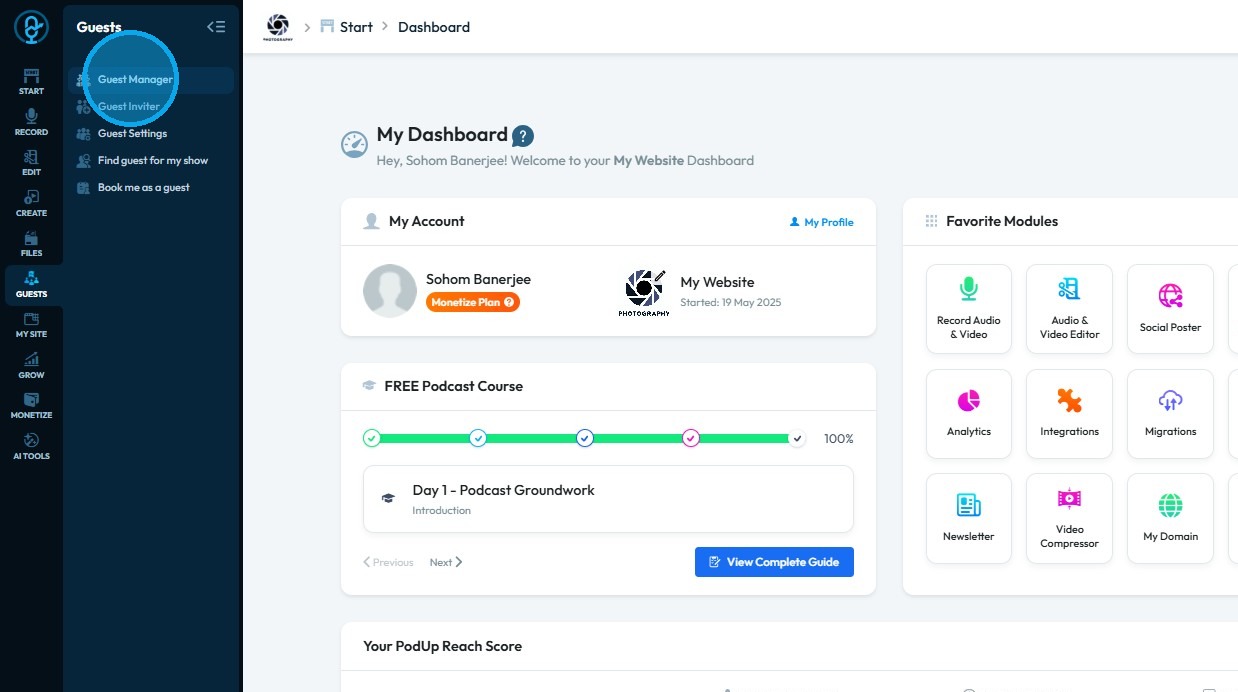Click the Your PodUp Reach Score heading
This screenshot has width=1238, height=692.
[443, 646]
